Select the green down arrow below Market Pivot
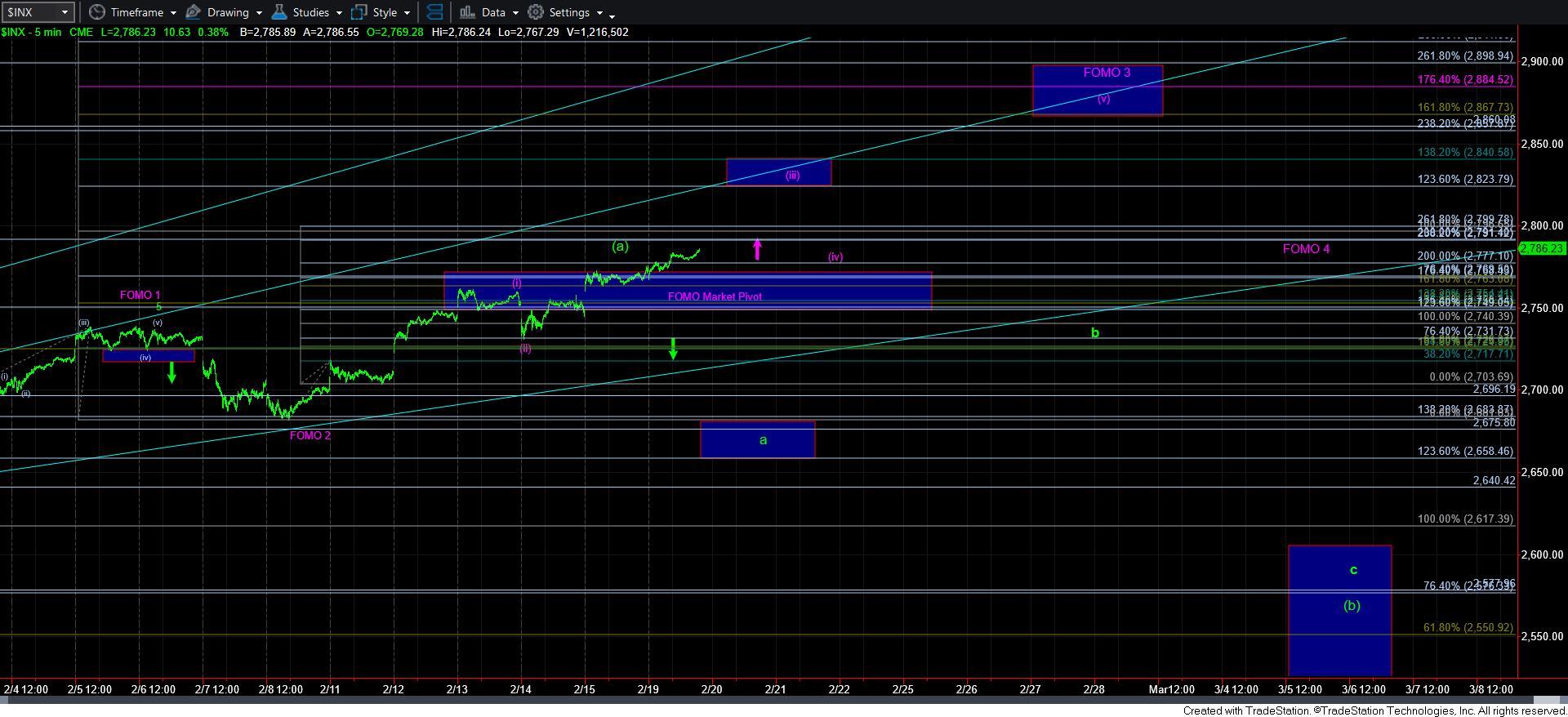 coord(673,349)
